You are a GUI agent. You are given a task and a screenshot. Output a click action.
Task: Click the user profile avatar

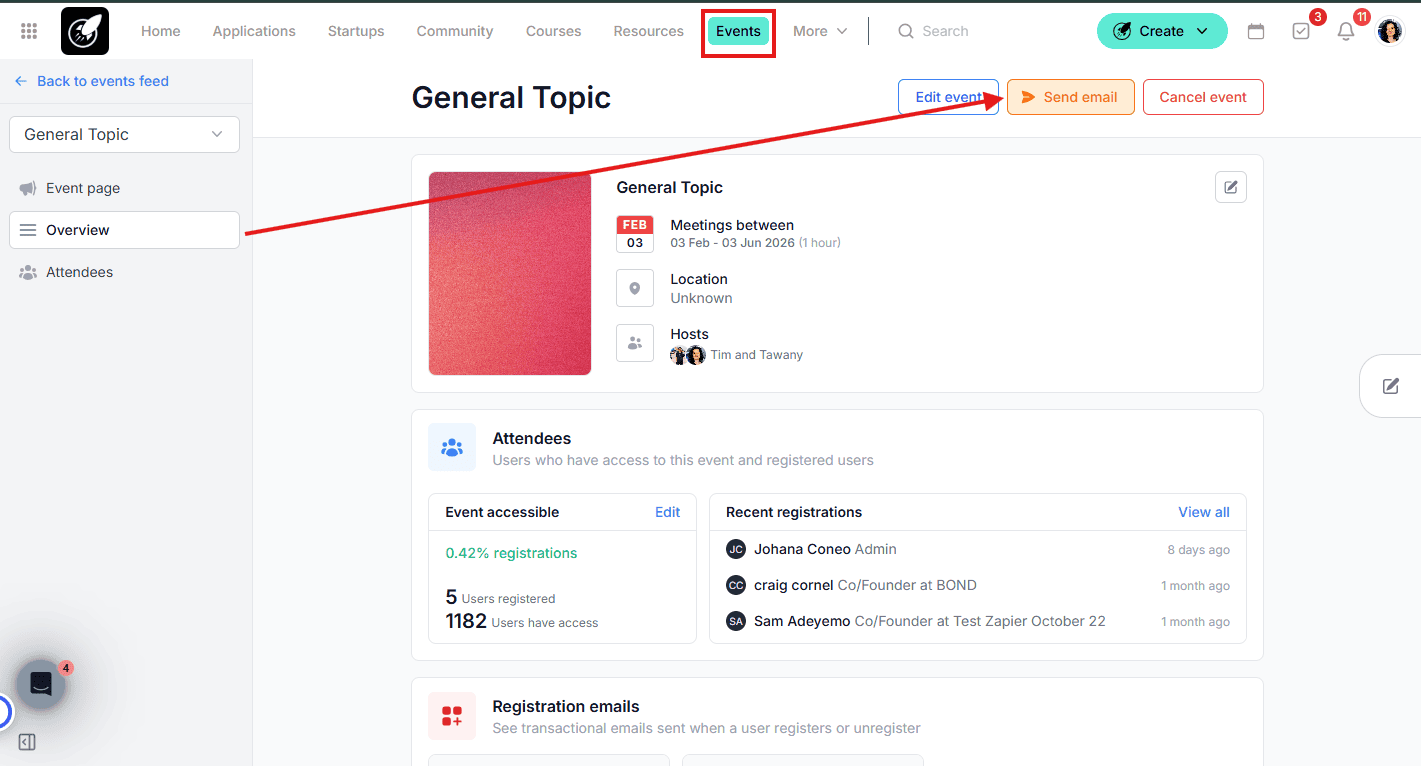(1390, 31)
